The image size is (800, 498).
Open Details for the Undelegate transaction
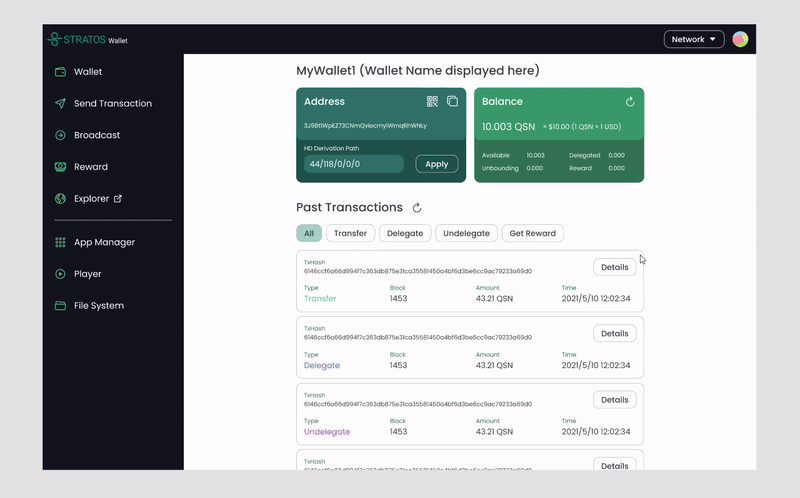pos(614,400)
